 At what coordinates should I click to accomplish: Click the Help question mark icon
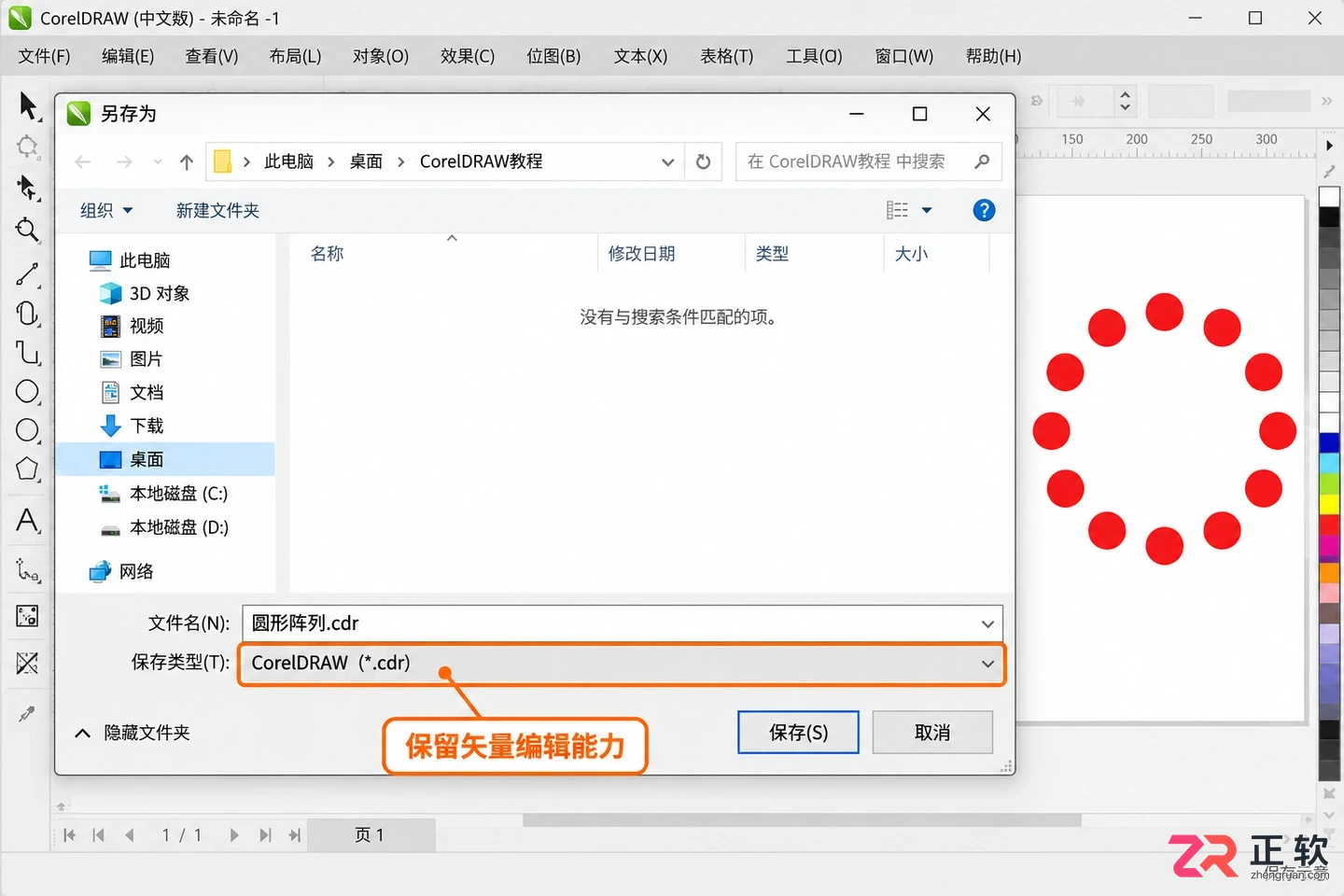(x=984, y=210)
